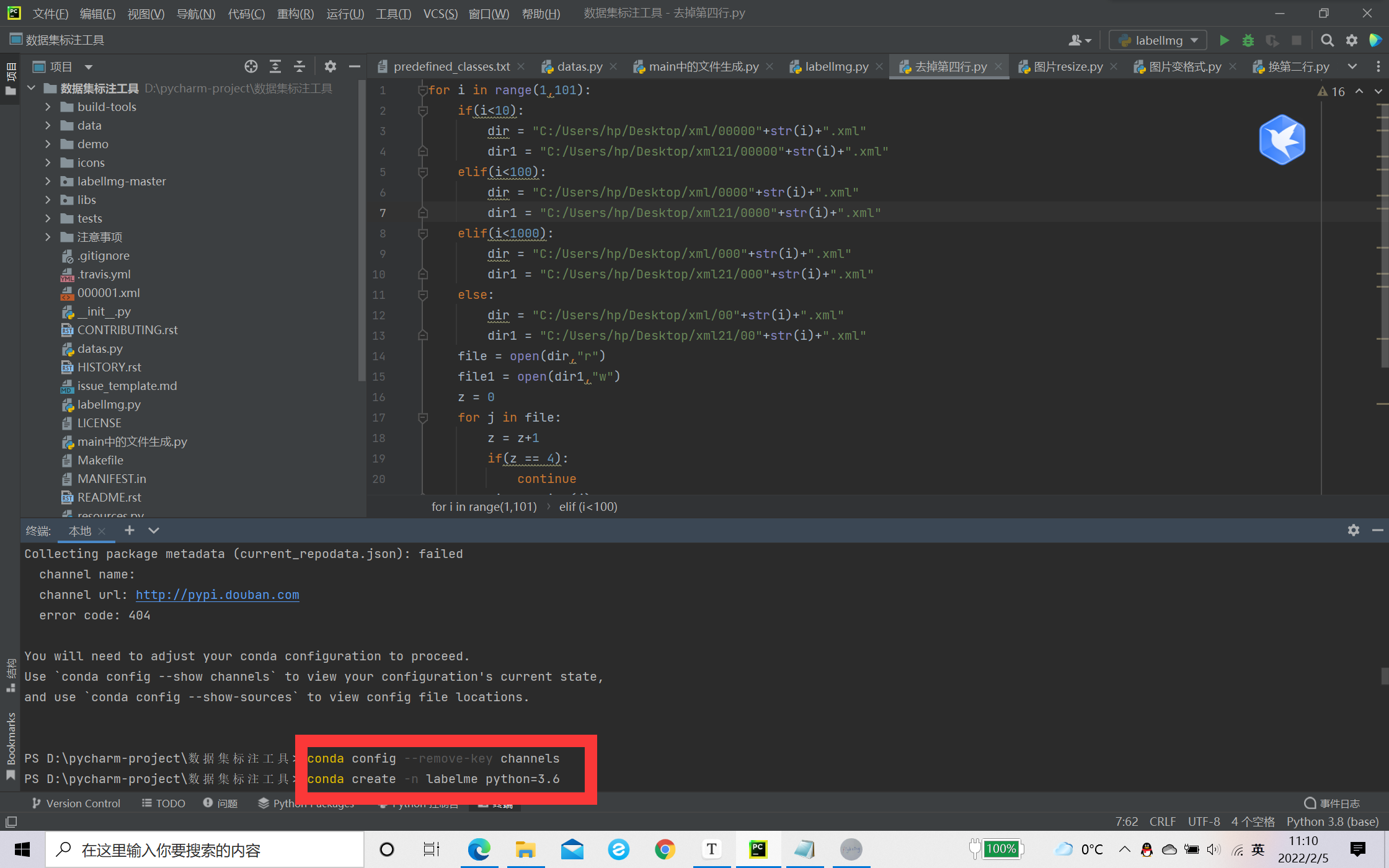
Task: Add new terminal session with plus icon
Action: click(129, 530)
